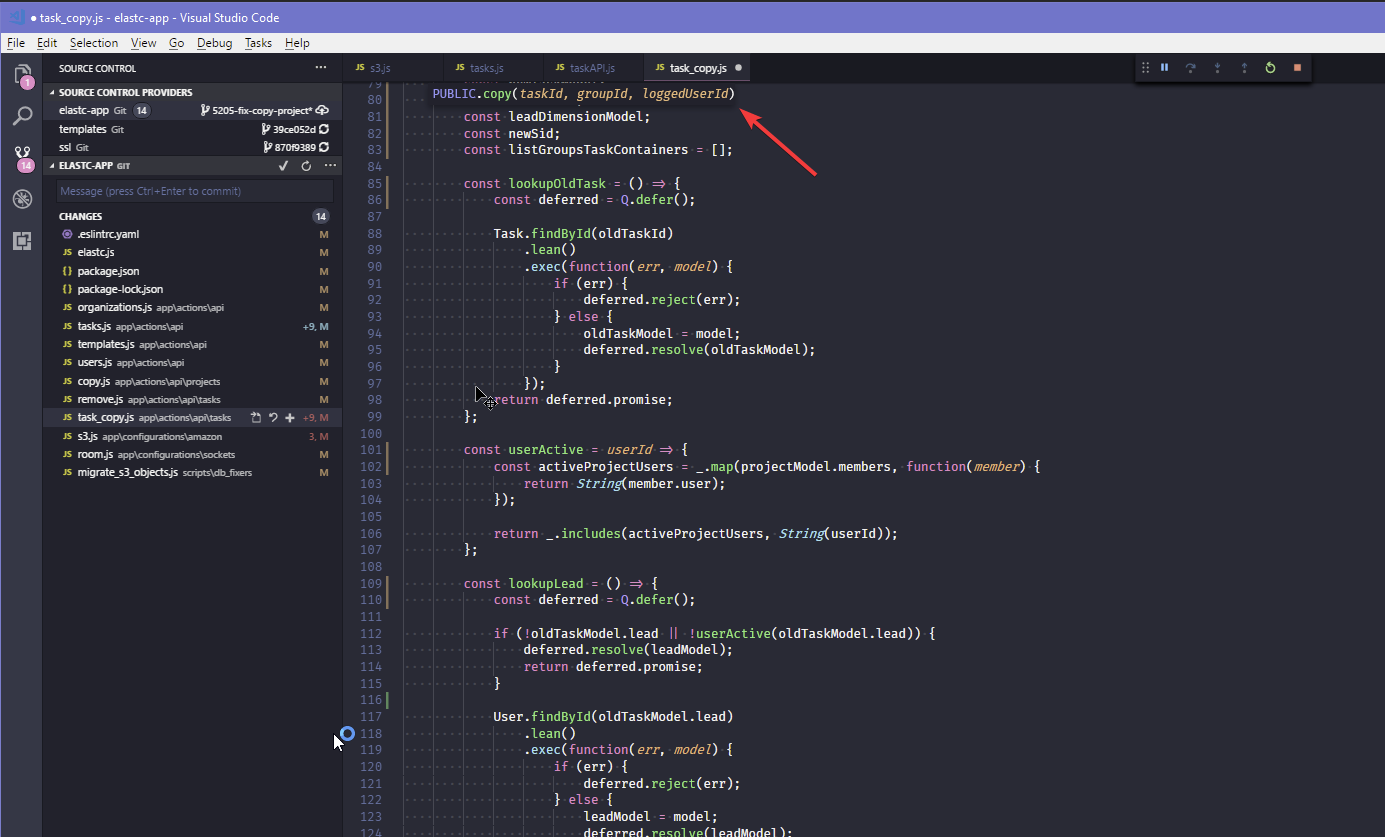Viewport: 1385px width, 837px height.
Task: Open more actions for ELASTC-APP git
Action: tap(330, 166)
